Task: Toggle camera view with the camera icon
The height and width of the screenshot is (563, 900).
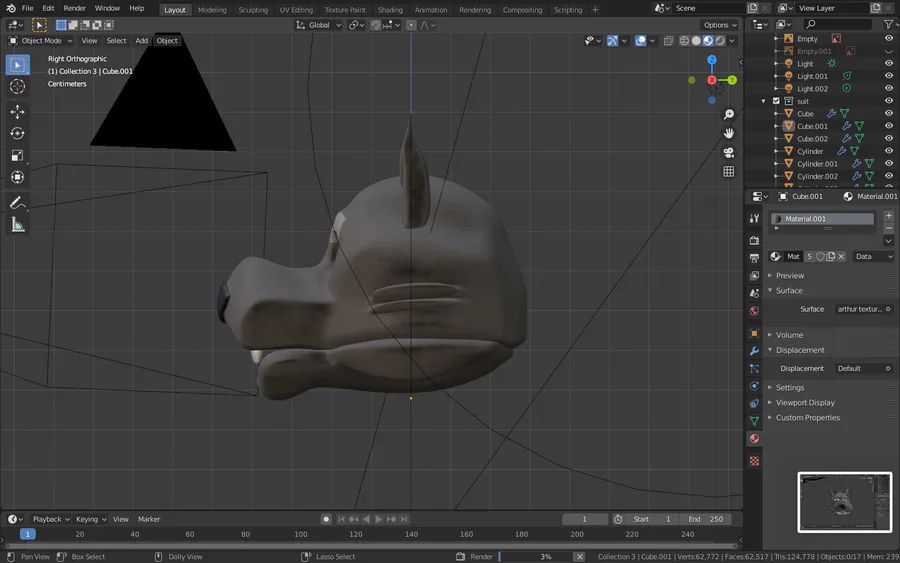Action: (728, 153)
